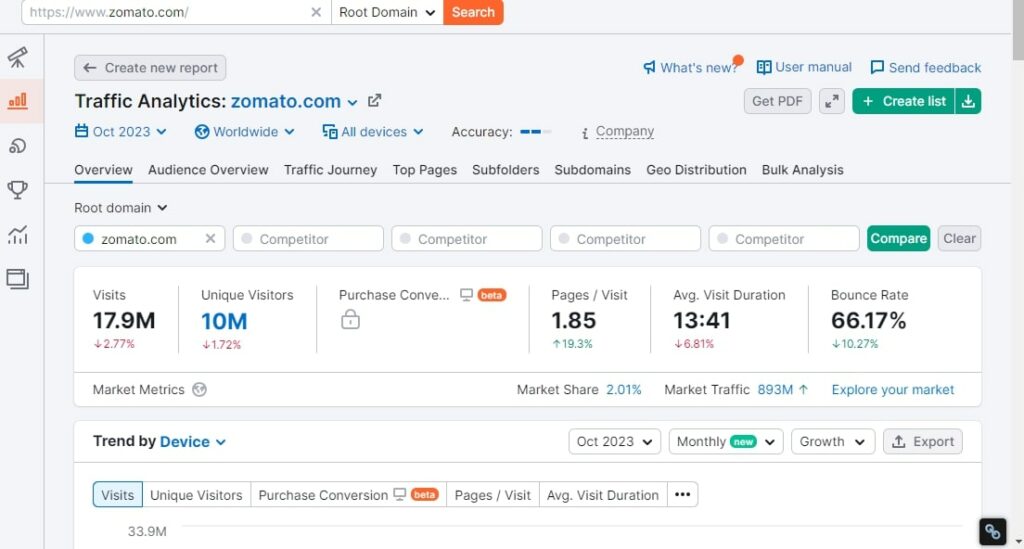Switch to the Geo Distribution tab
The width and height of the screenshot is (1024, 549).
coord(696,170)
